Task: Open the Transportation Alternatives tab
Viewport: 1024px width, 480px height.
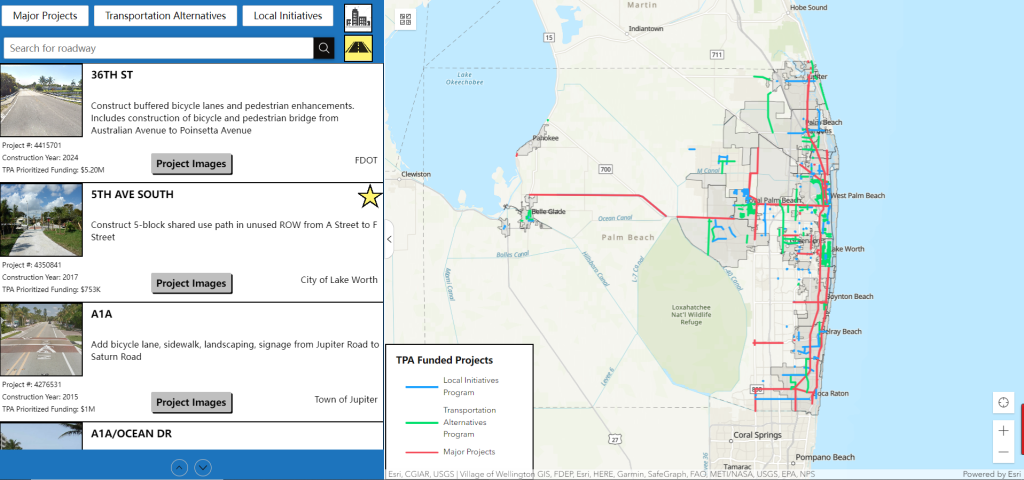Action: coord(165,16)
